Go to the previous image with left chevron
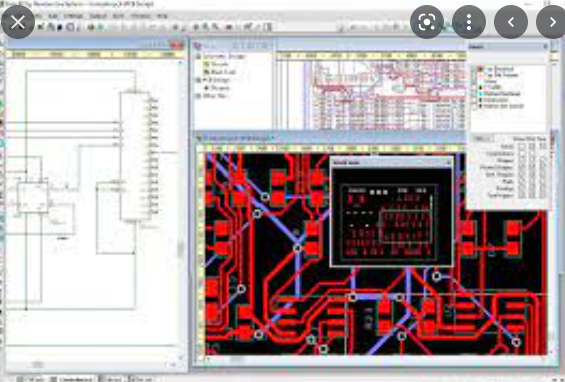 click(x=511, y=22)
